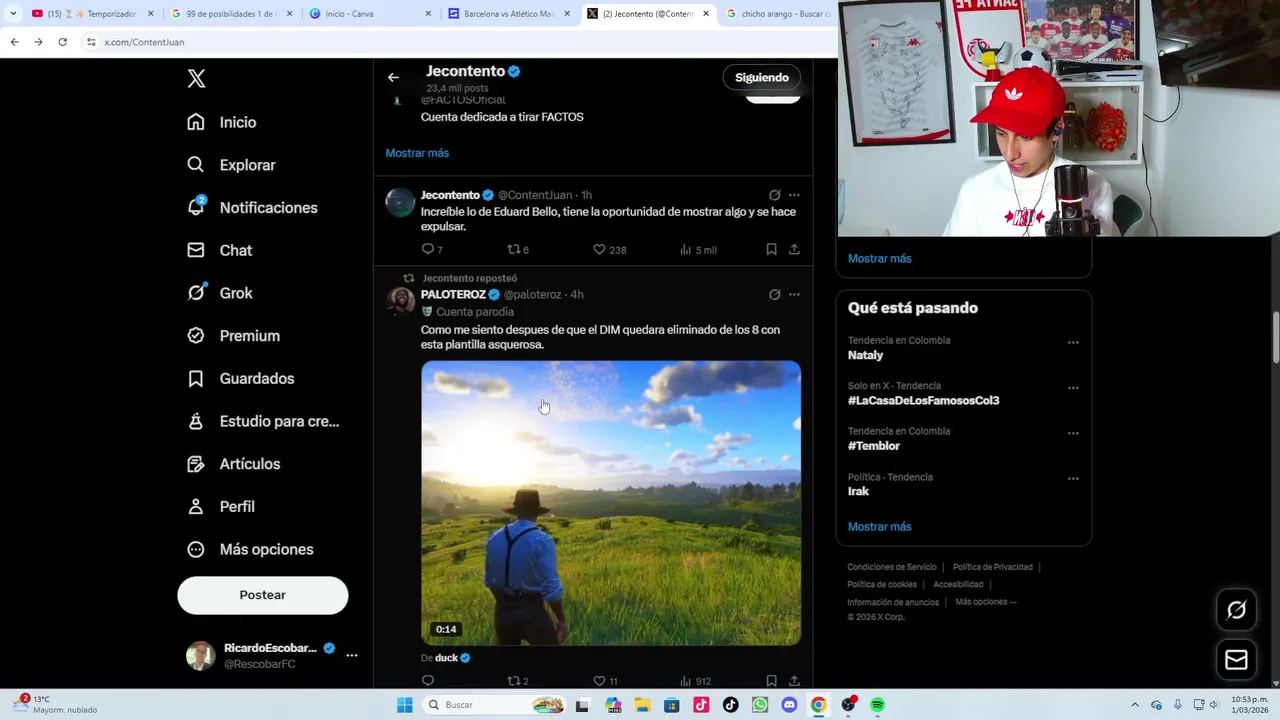This screenshot has height=720, width=1280.
Task: Open Condiciones de Servicio link
Action: [x=892, y=567]
